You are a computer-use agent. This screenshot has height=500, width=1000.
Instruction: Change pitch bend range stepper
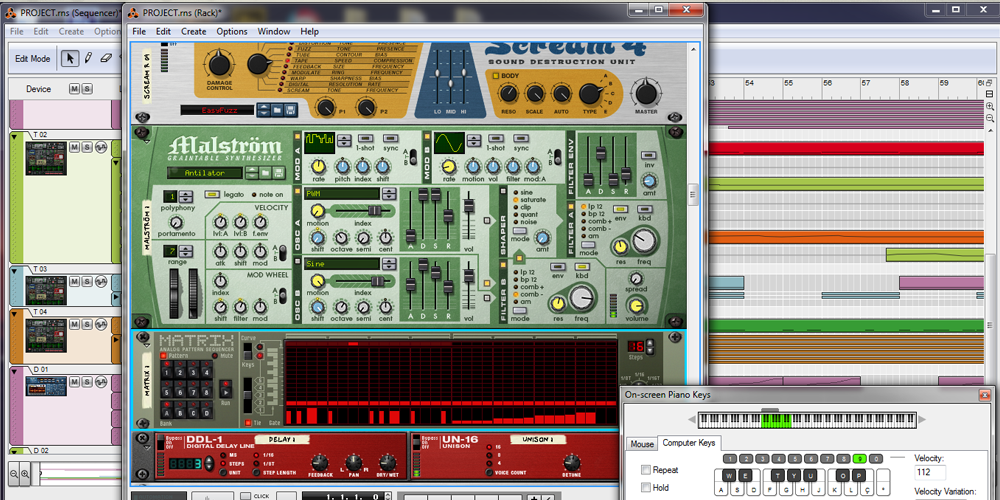[186, 251]
